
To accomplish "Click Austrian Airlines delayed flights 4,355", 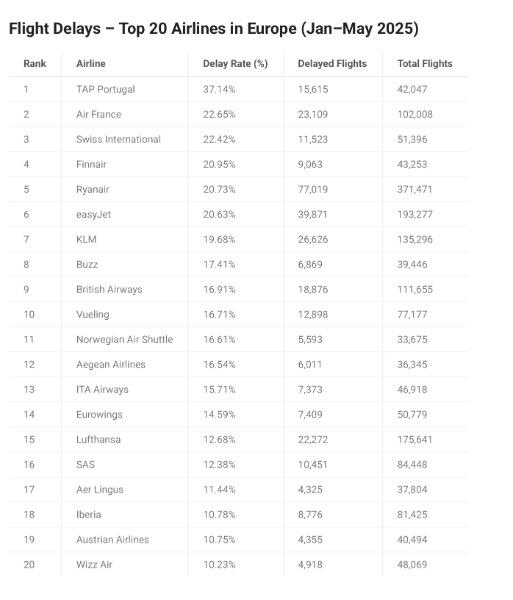I will (x=310, y=540).
